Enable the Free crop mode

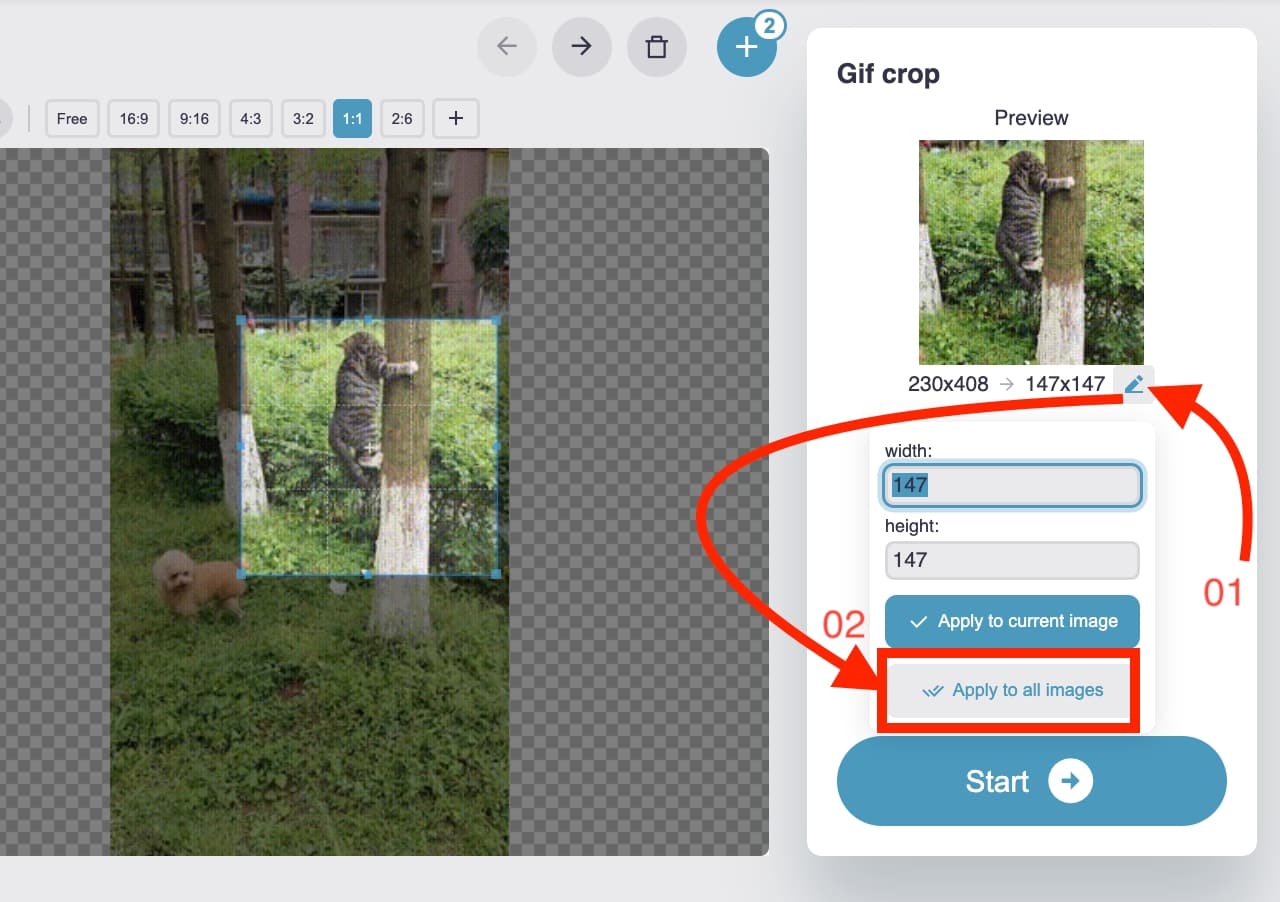coord(71,118)
